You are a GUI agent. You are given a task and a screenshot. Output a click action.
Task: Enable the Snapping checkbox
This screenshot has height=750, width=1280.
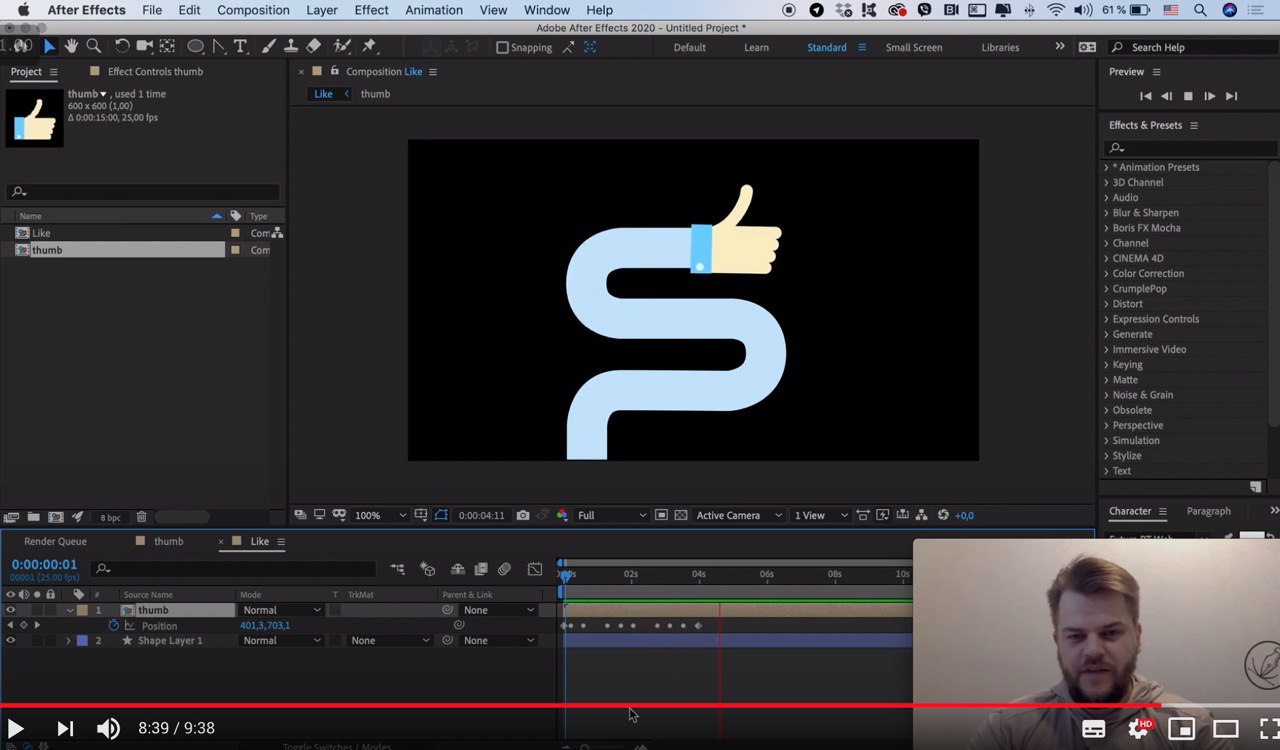[x=503, y=48]
